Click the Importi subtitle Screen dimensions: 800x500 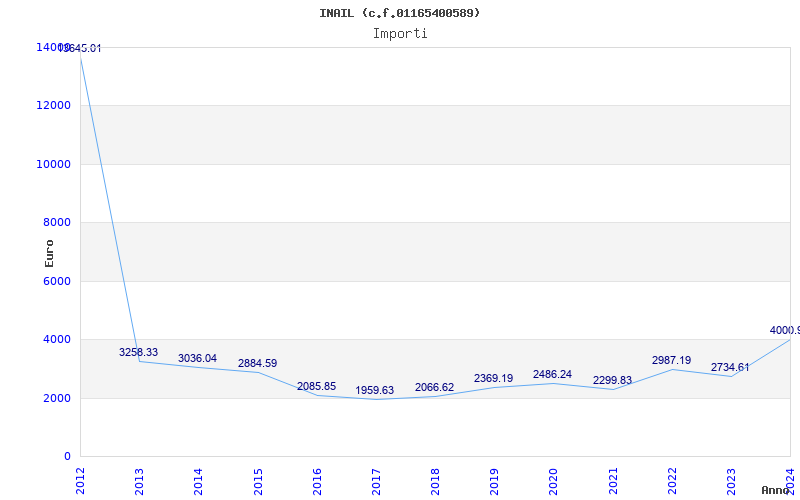[399, 34]
